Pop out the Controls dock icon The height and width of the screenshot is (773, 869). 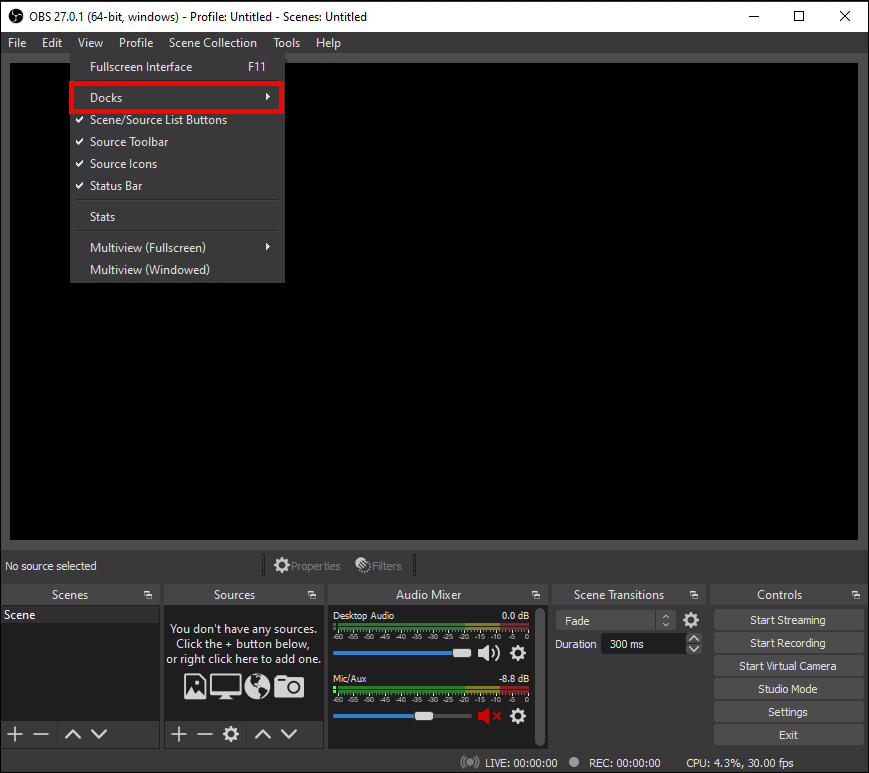(856, 595)
